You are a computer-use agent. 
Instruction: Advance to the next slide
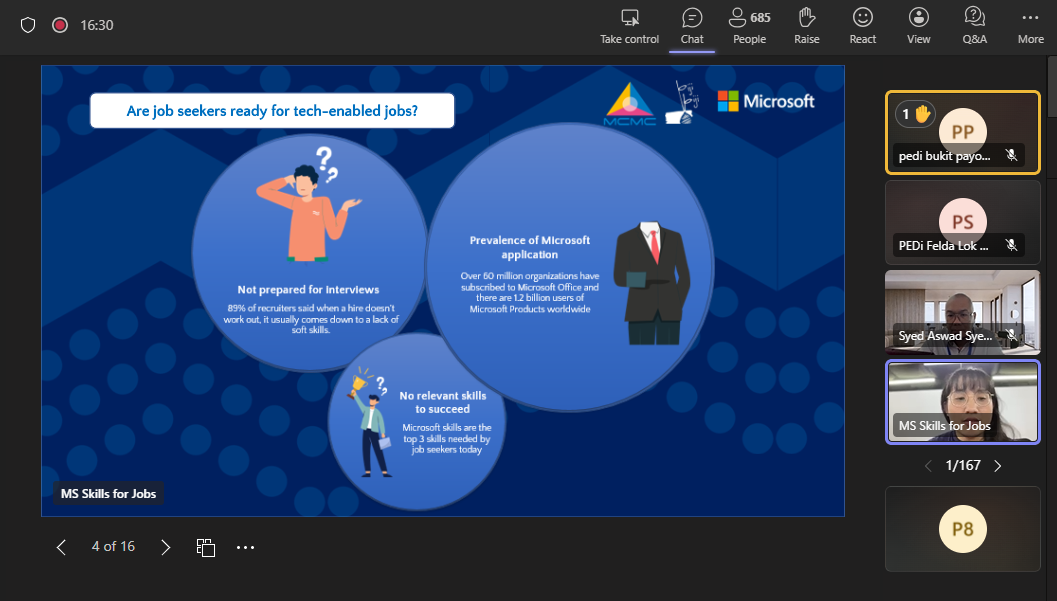coord(166,547)
